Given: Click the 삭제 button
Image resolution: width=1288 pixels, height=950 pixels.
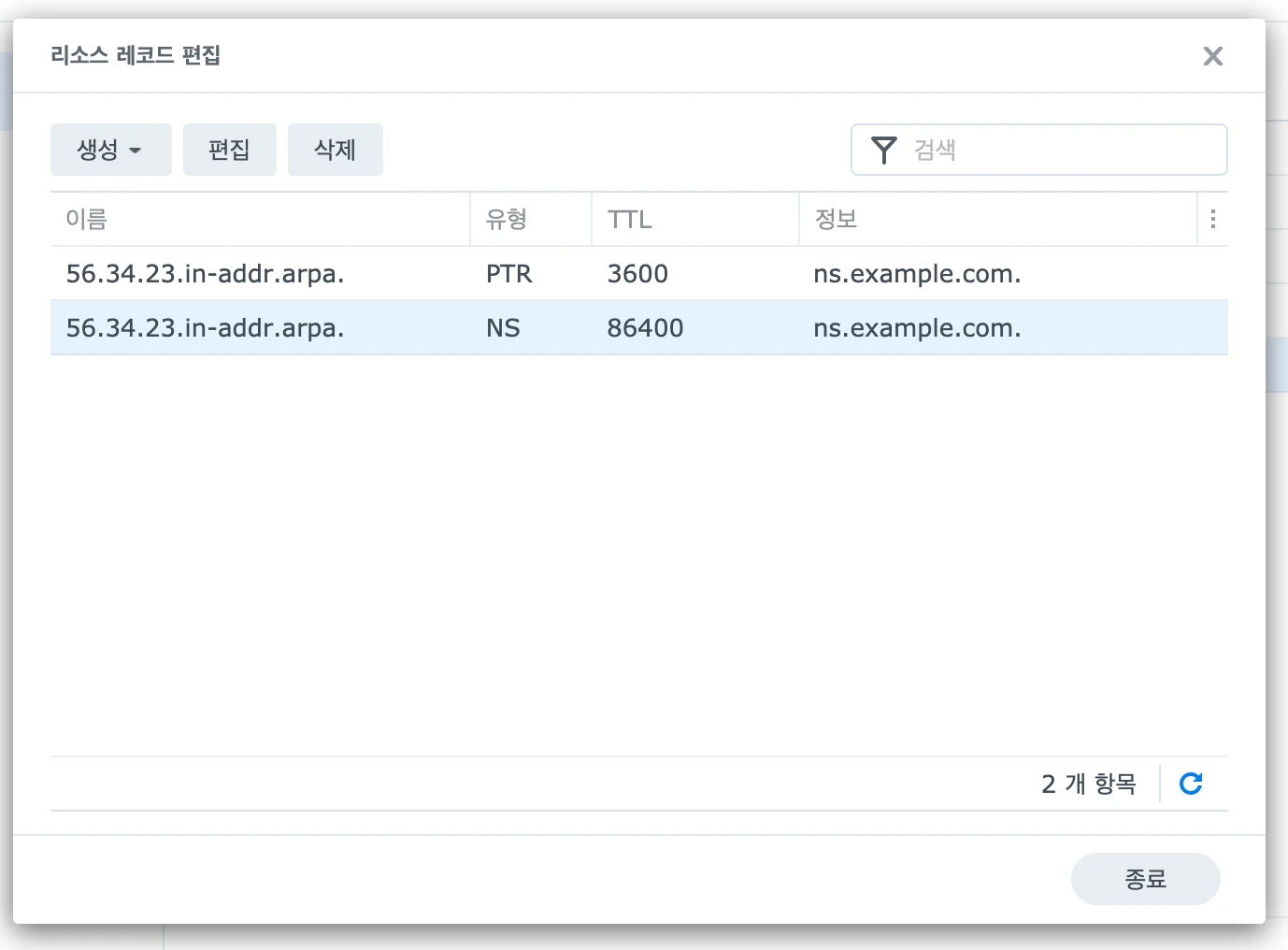Looking at the screenshot, I should (336, 150).
